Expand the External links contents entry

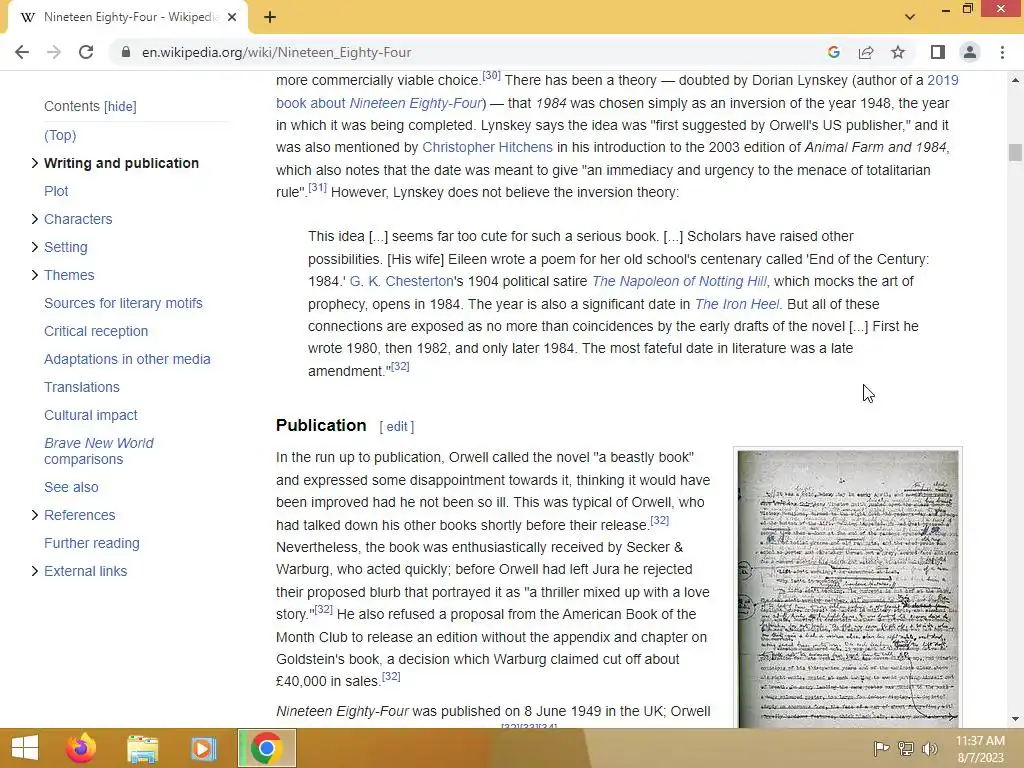pyautogui.click(x=35, y=571)
